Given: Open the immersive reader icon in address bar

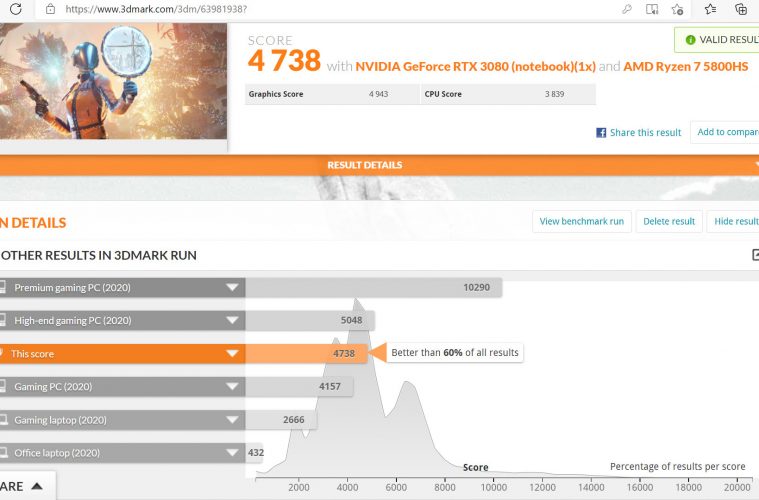Looking at the screenshot, I should click(652, 9).
